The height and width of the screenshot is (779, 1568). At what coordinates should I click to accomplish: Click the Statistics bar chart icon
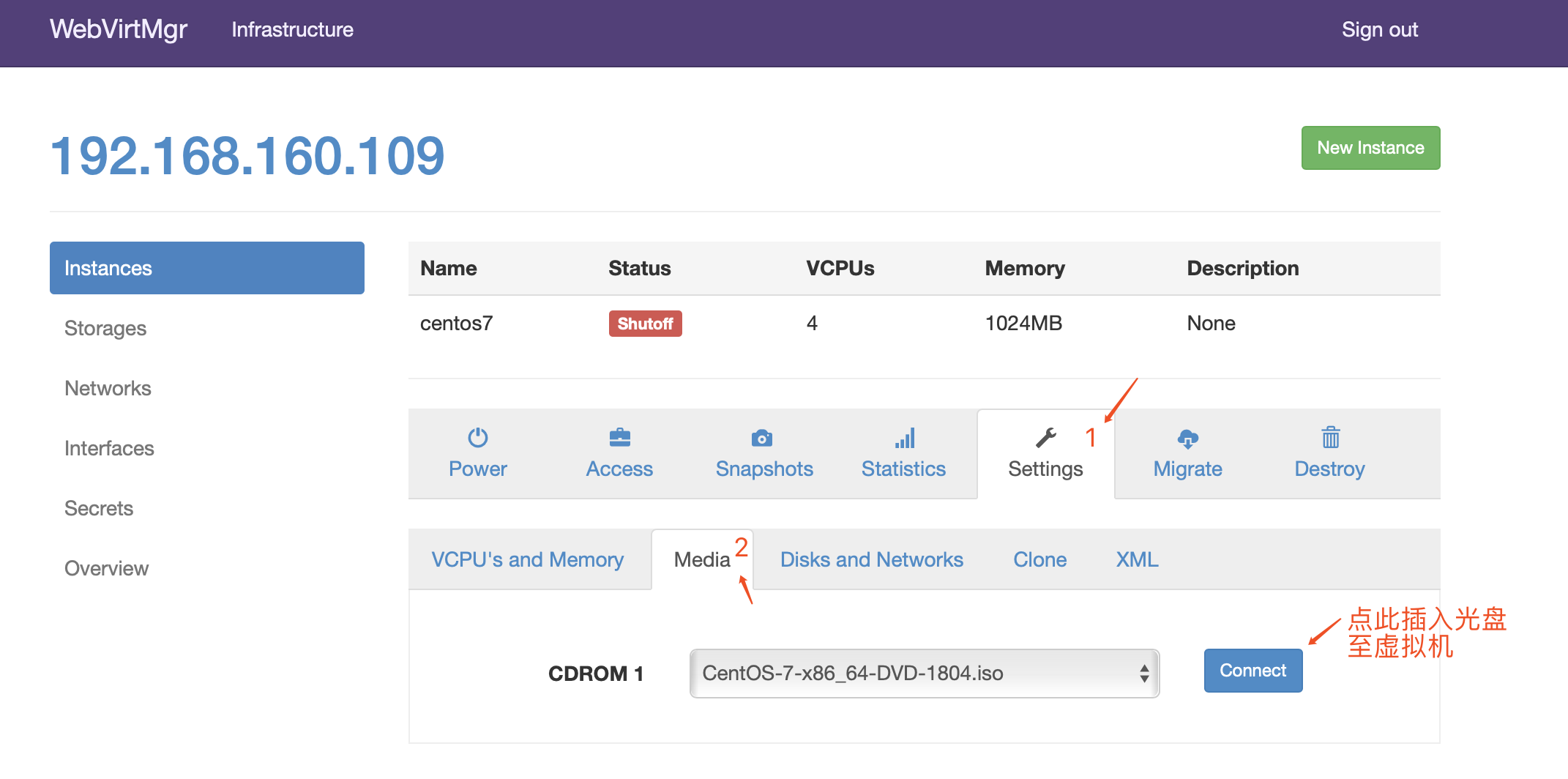pos(905,438)
